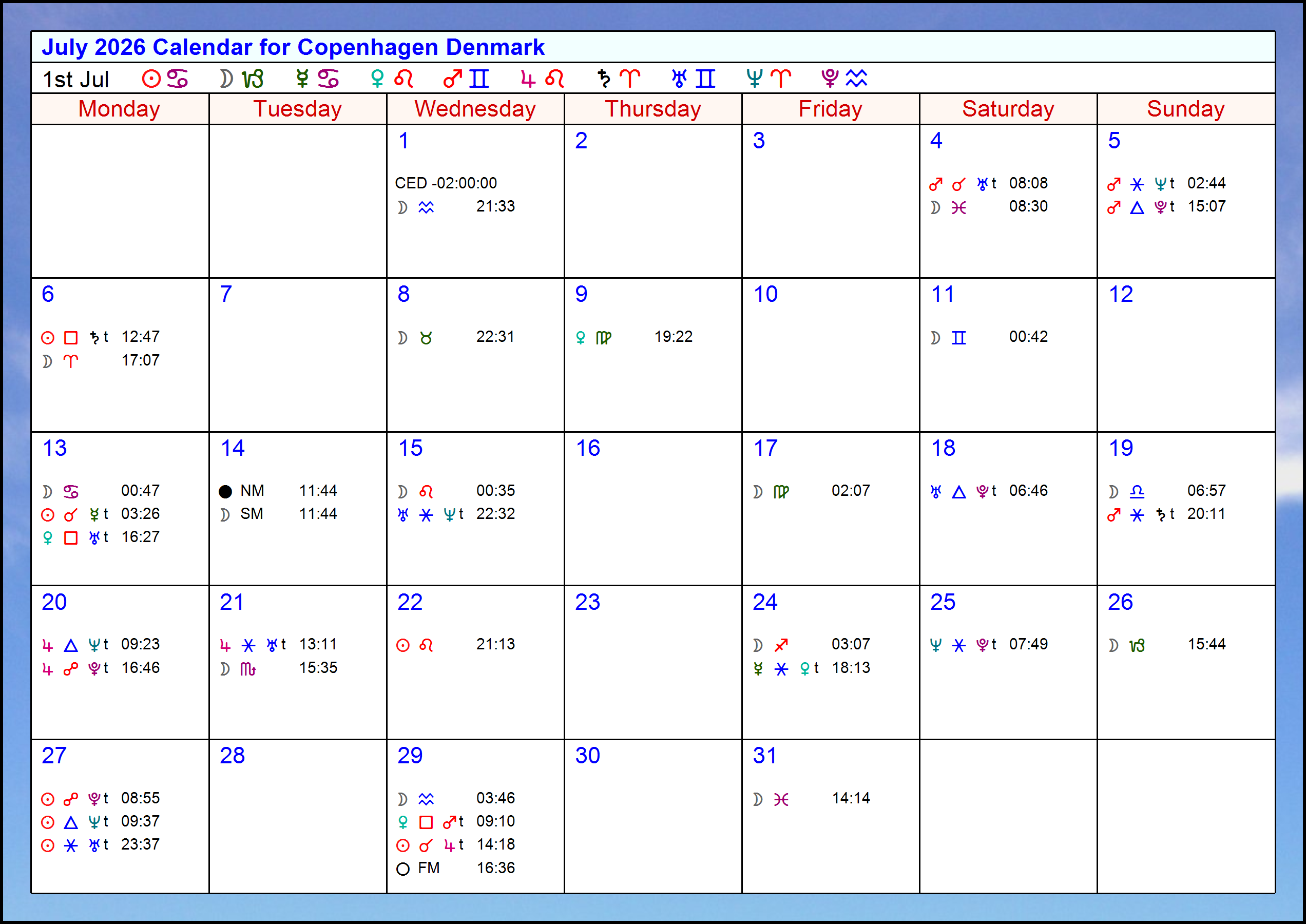Select the Mars glyph in the 1st Jul row
The height and width of the screenshot is (924, 1306).
[x=452, y=79]
